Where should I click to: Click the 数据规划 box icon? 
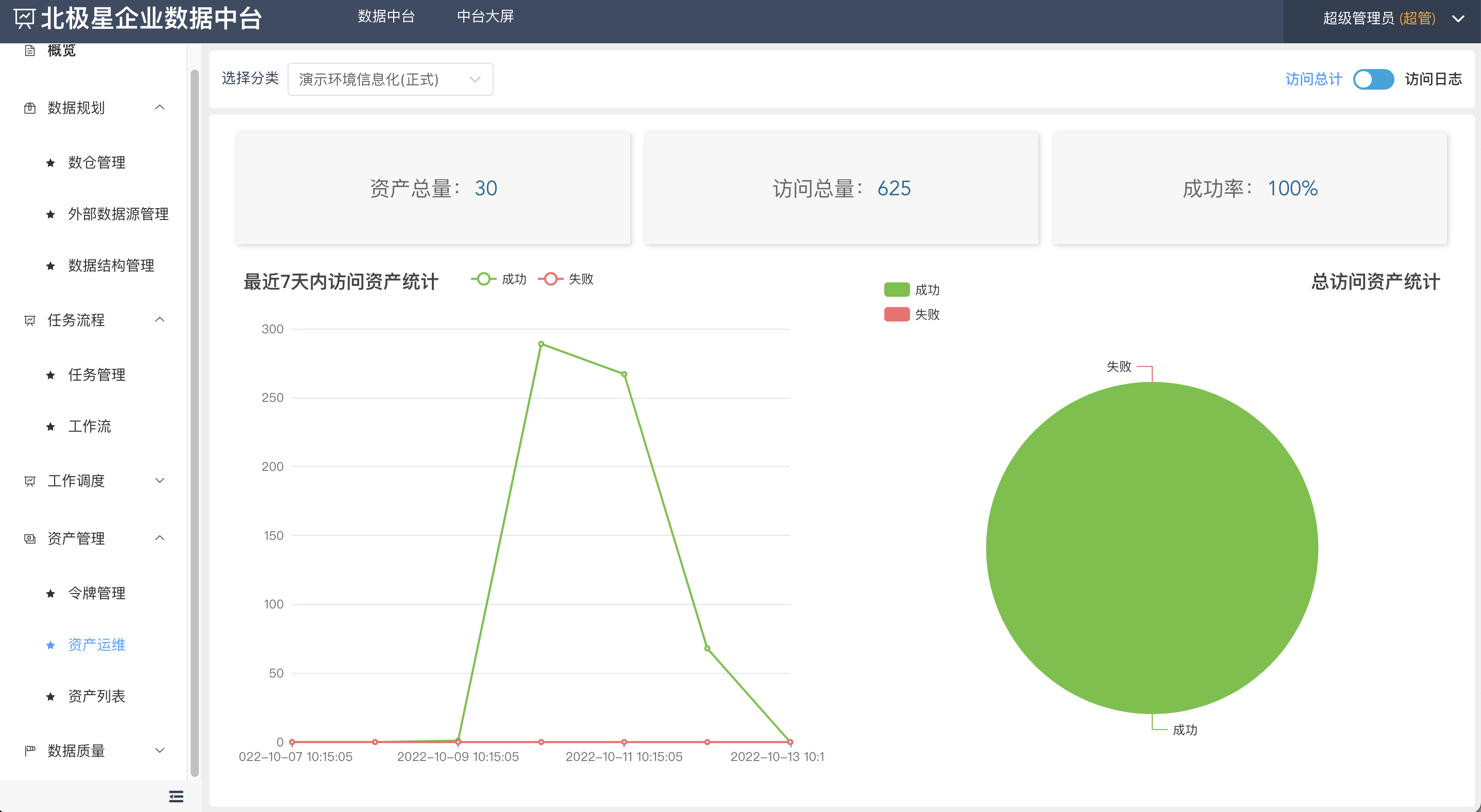tap(30, 108)
